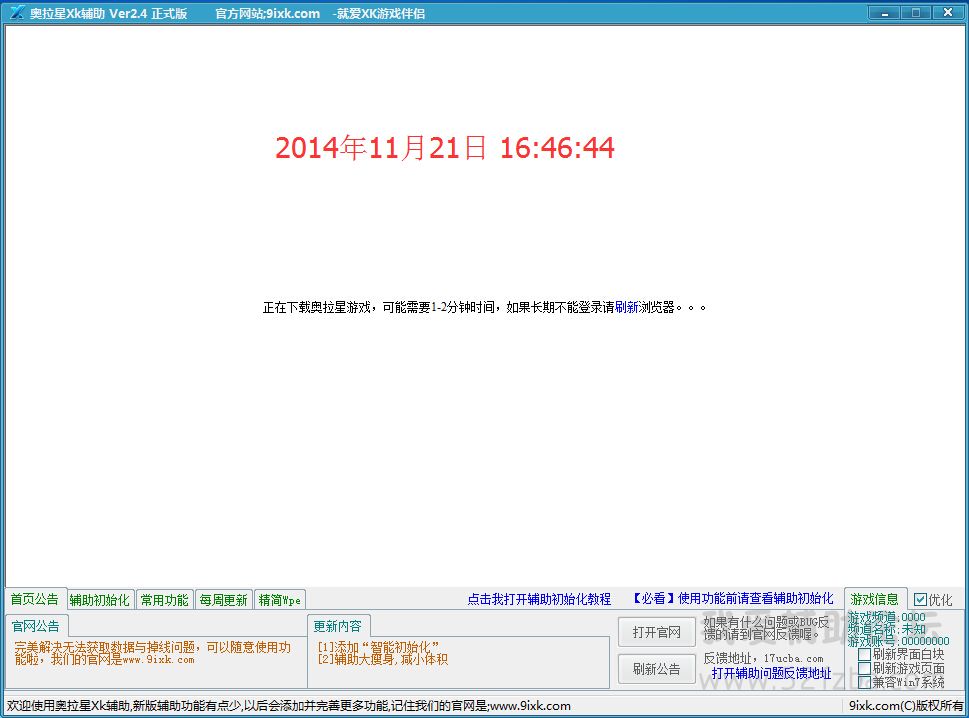Enable 刷新界面白块 checkbox

pos(865,654)
